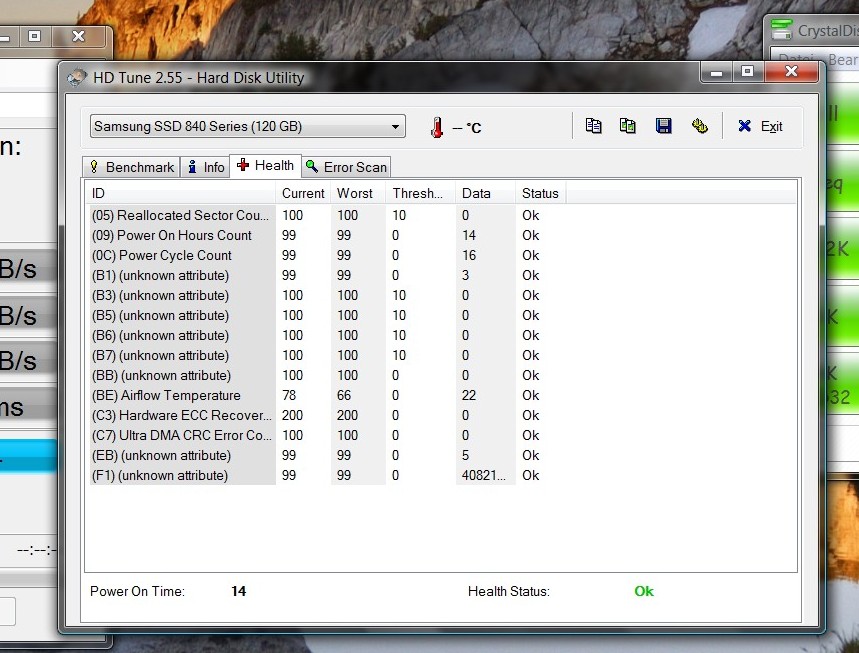Close the HD Tune window
Image resolution: width=859 pixels, height=653 pixels.
[x=792, y=72]
